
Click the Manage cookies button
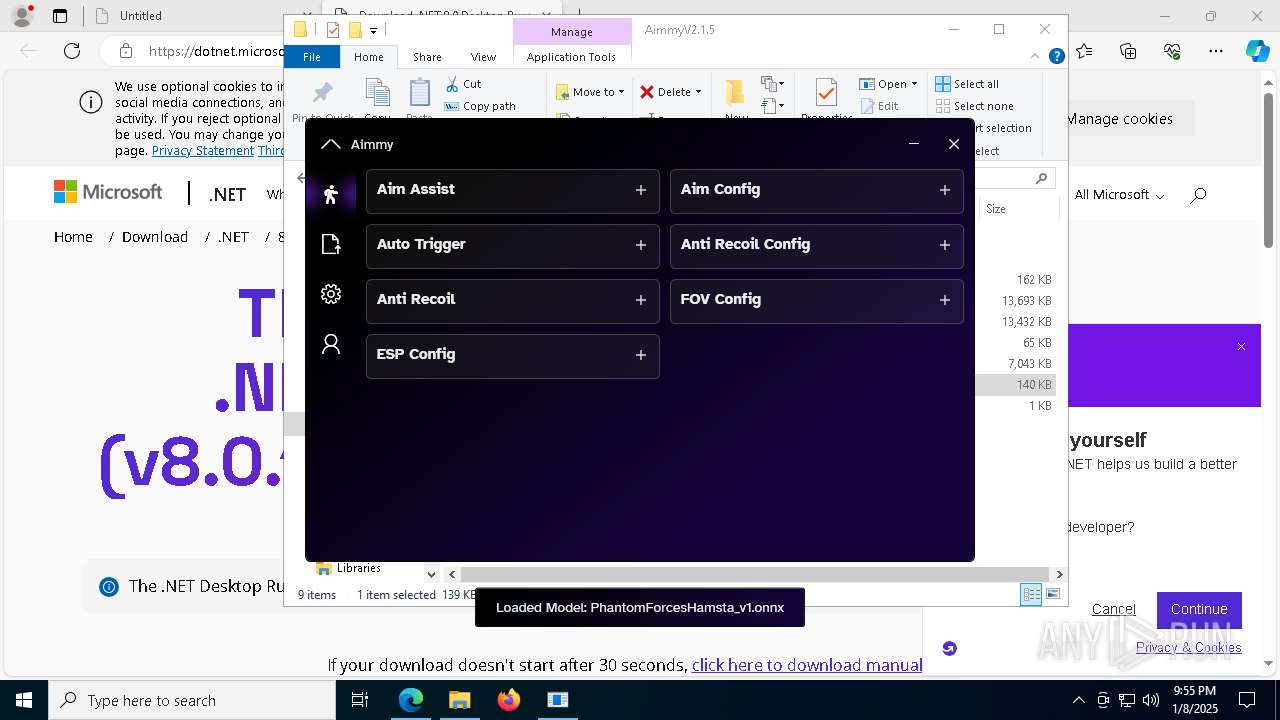point(1118,119)
